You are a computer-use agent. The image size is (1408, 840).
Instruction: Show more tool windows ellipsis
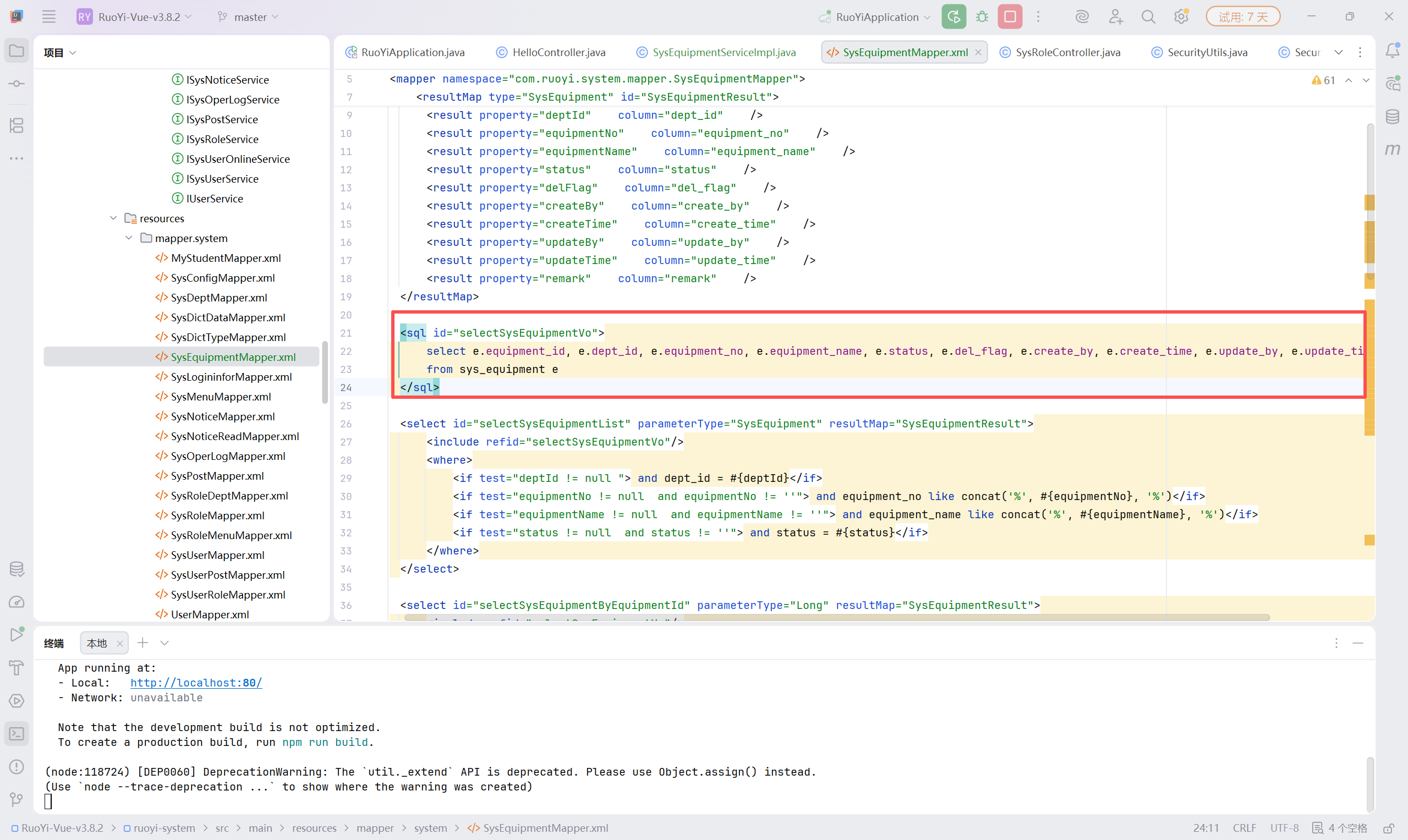tap(17, 158)
